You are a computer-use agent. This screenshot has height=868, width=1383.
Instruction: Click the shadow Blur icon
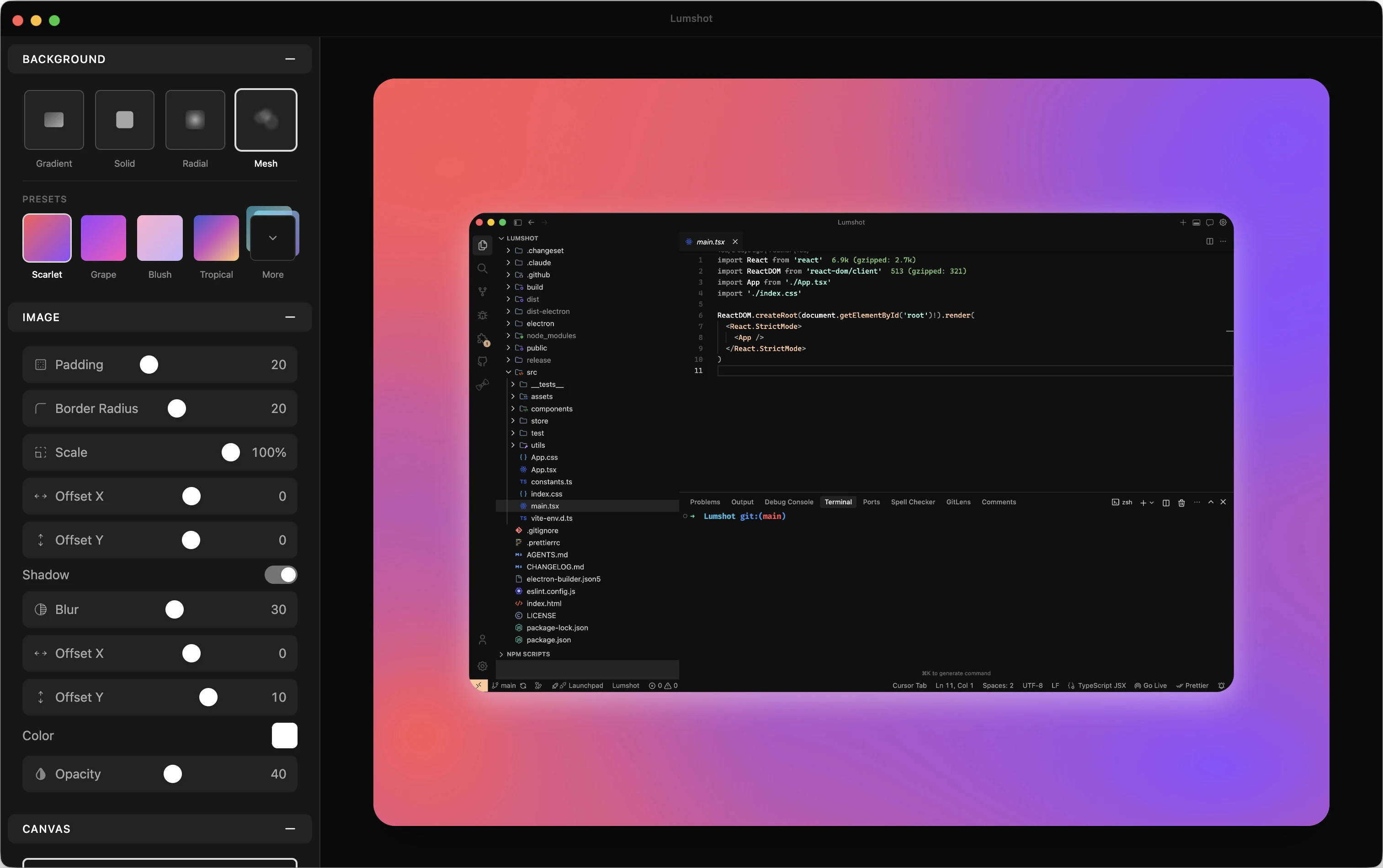(x=41, y=610)
